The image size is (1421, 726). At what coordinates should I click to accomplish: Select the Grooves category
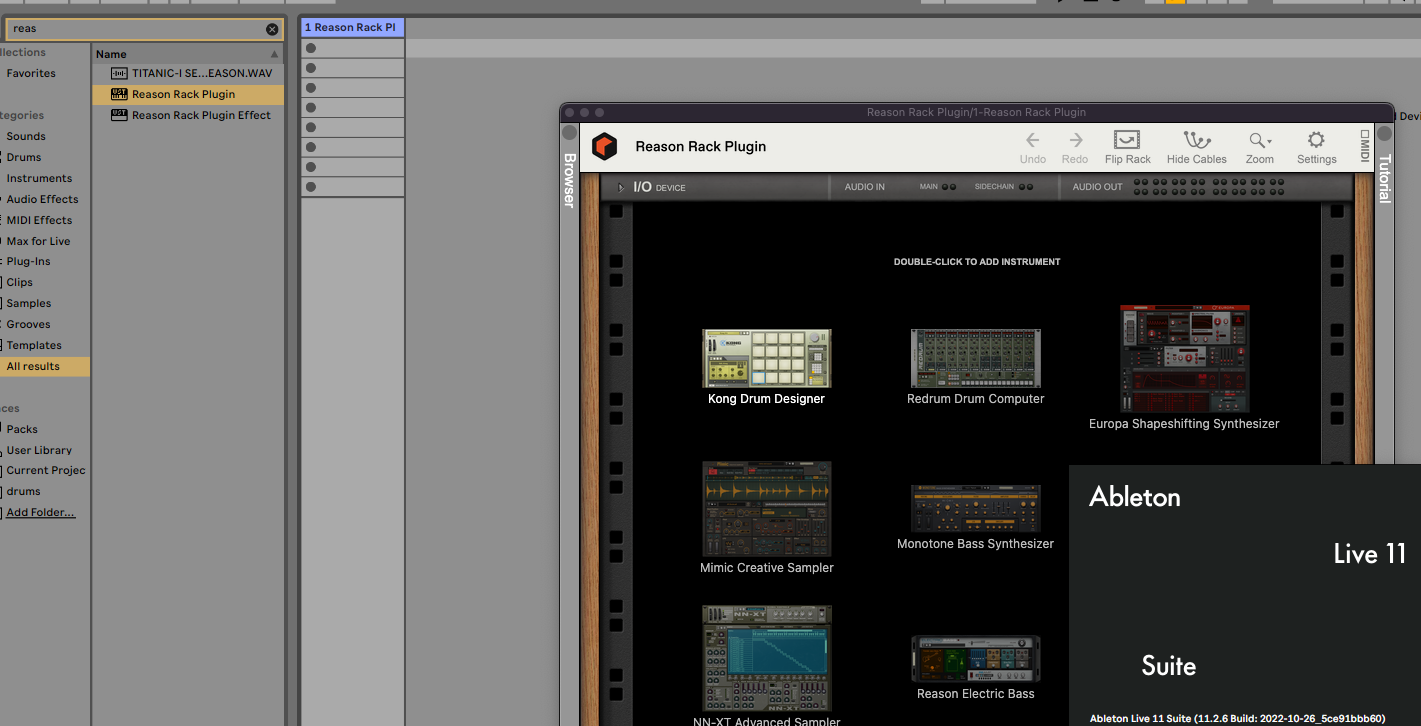[x=28, y=324]
